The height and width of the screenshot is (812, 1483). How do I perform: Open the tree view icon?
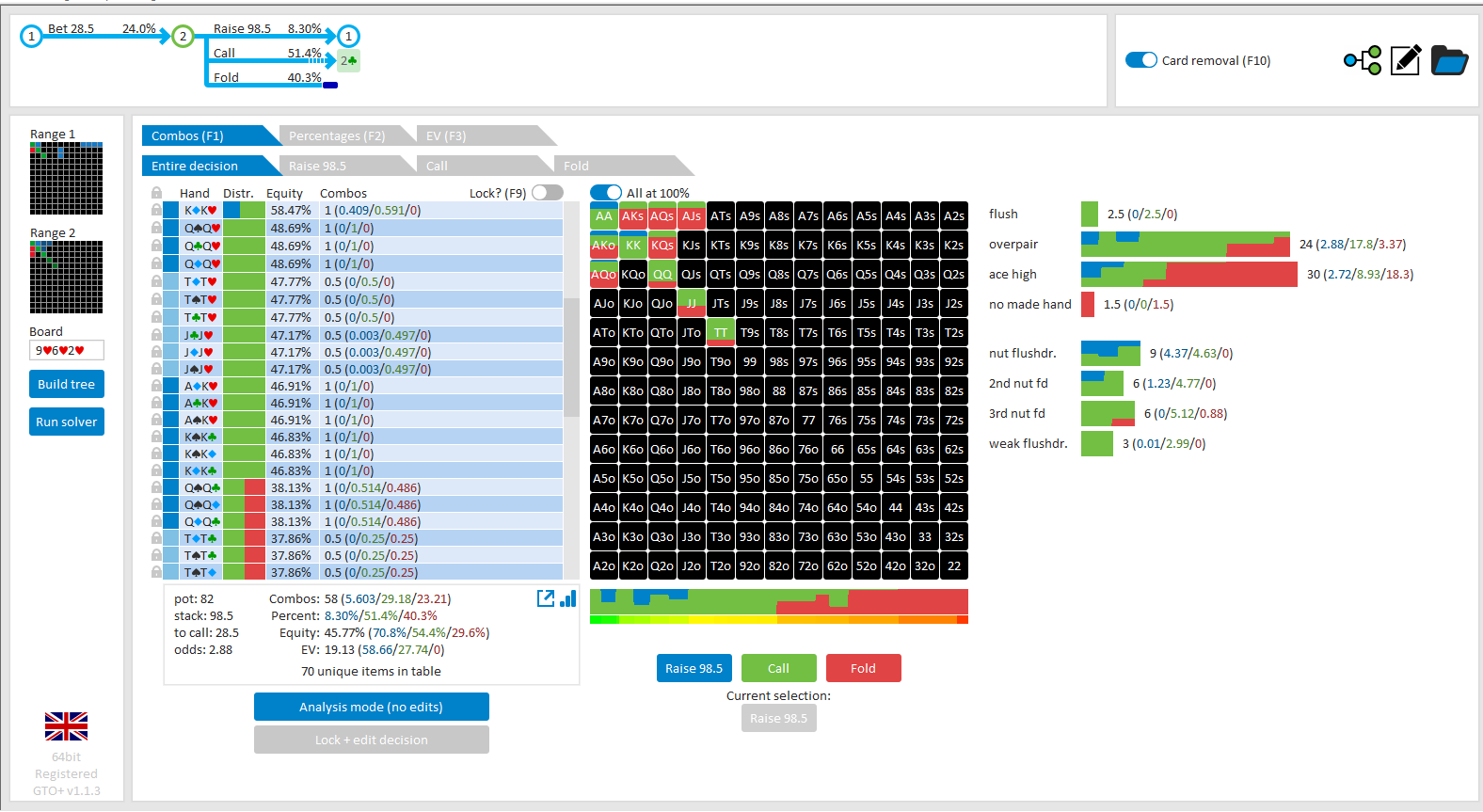(x=1363, y=60)
